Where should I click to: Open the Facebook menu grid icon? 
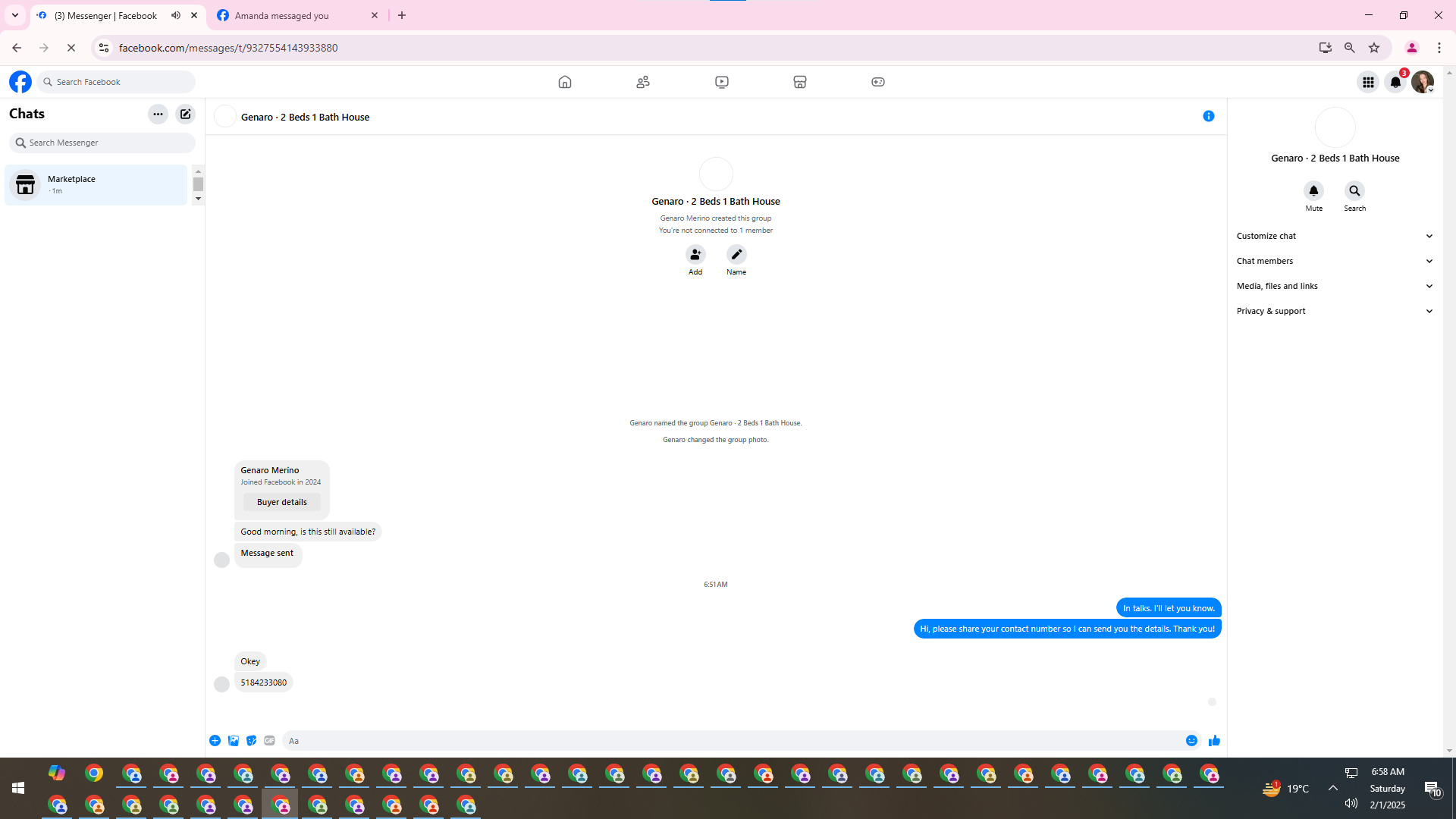point(1368,82)
